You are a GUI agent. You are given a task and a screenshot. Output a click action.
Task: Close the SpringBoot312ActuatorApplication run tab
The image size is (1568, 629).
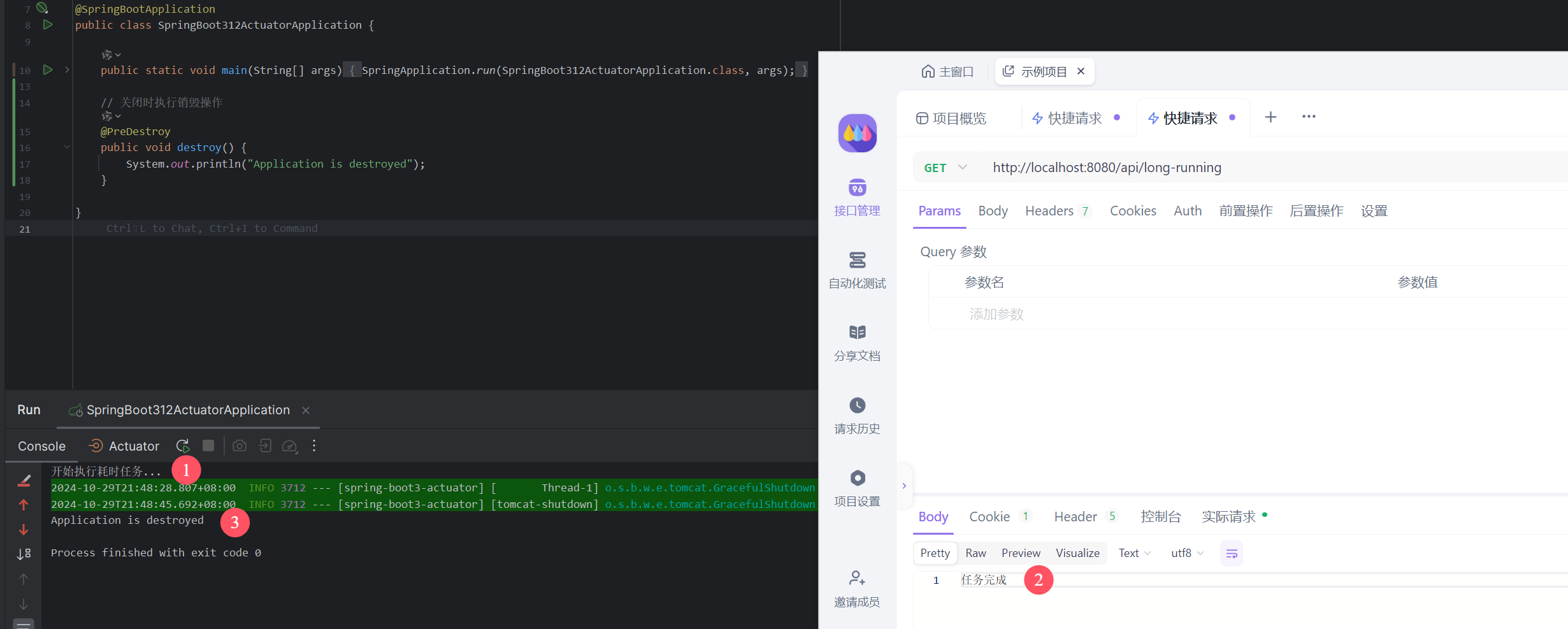(x=306, y=410)
